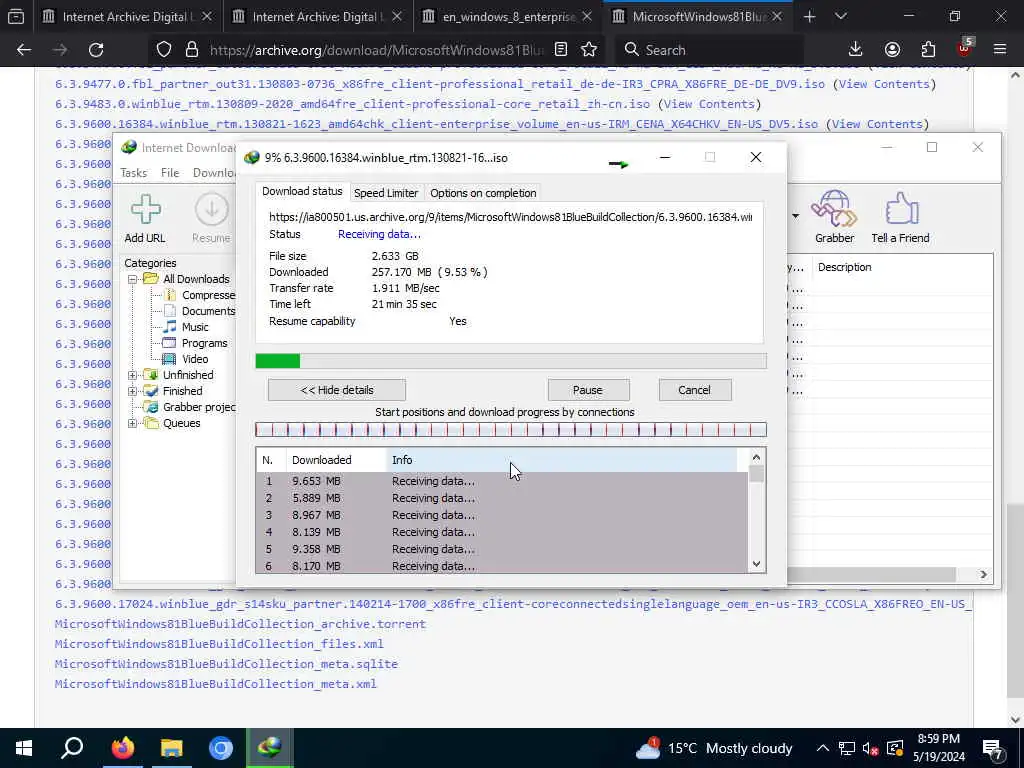Viewport: 1024px width, 768px height.
Task: Click the Firefox Search input box
Action: [709, 50]
